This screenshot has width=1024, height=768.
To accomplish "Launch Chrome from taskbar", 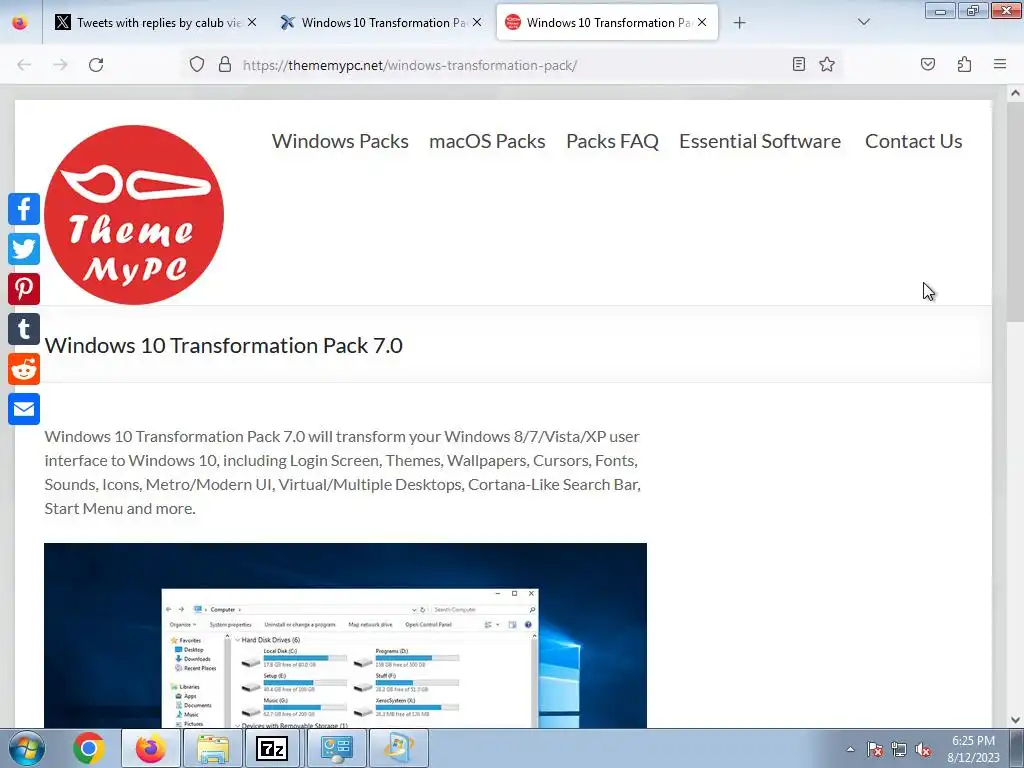I will point(89,748).
